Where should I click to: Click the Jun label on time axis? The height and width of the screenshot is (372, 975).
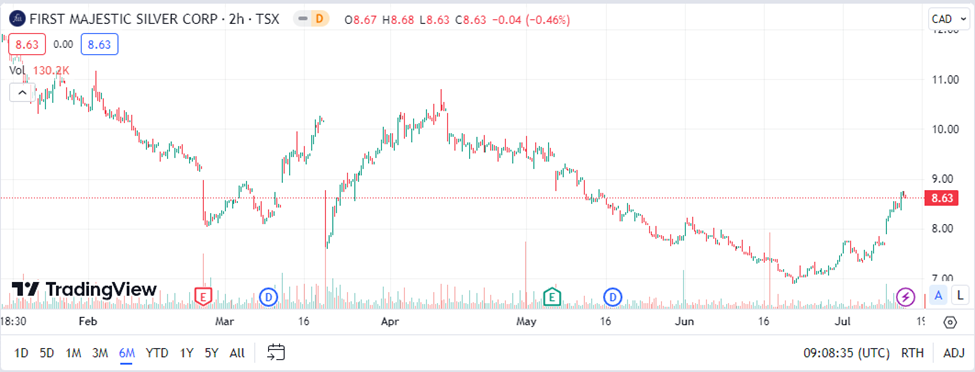tap(684, 322)
